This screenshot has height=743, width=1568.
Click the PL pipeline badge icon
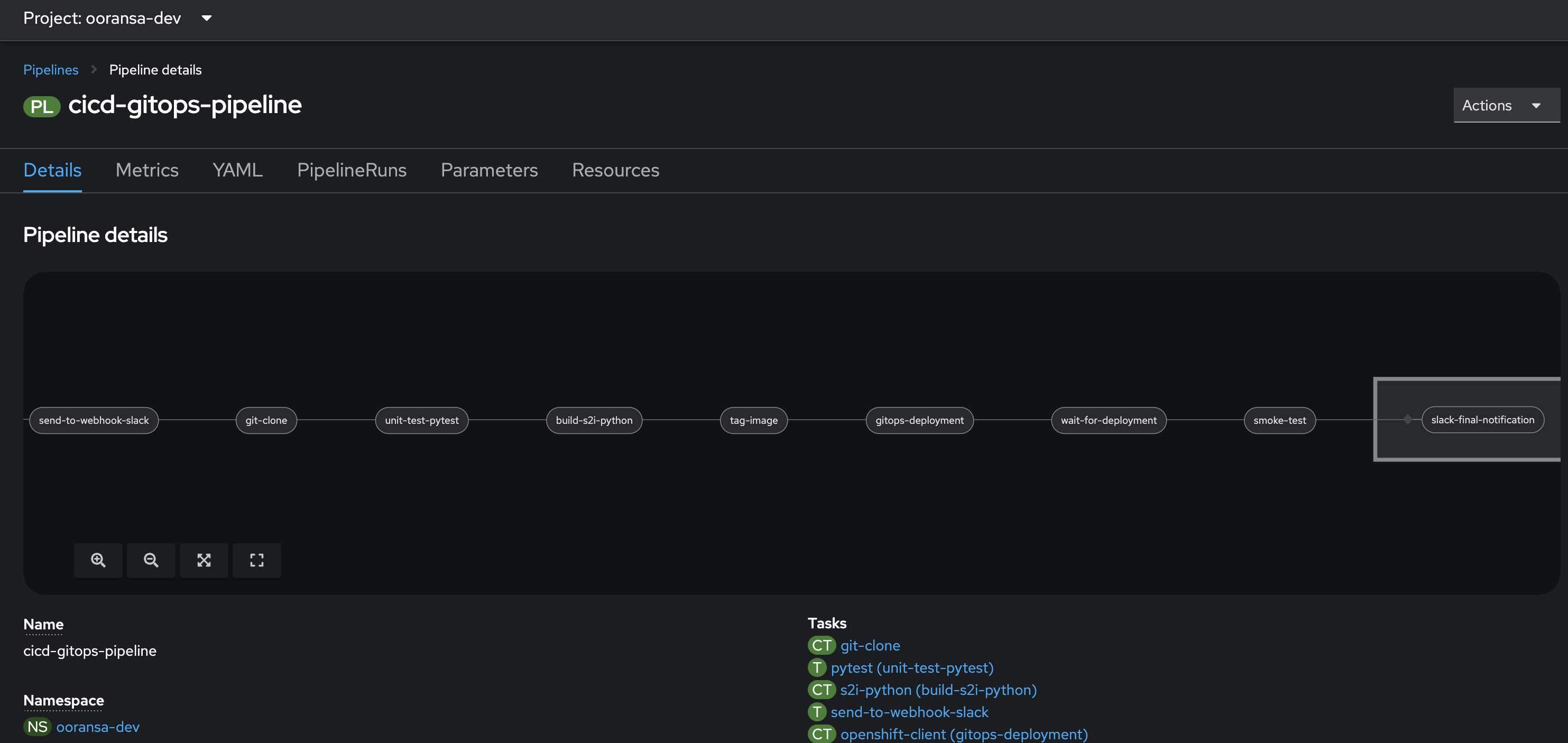click(x=41, y=107)
